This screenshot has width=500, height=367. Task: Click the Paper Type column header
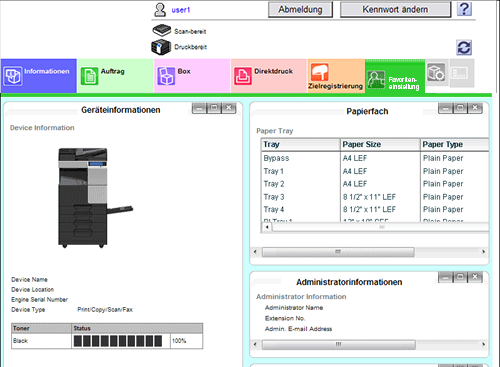455,145
